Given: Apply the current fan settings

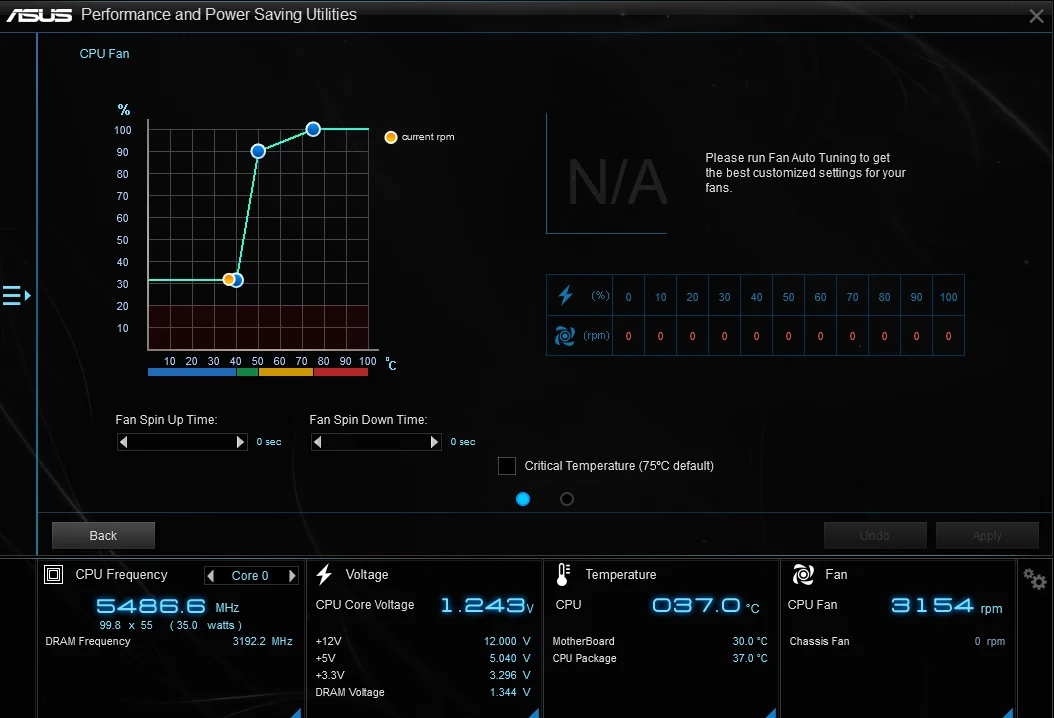Looking at the screenshot, I should 986,535.
